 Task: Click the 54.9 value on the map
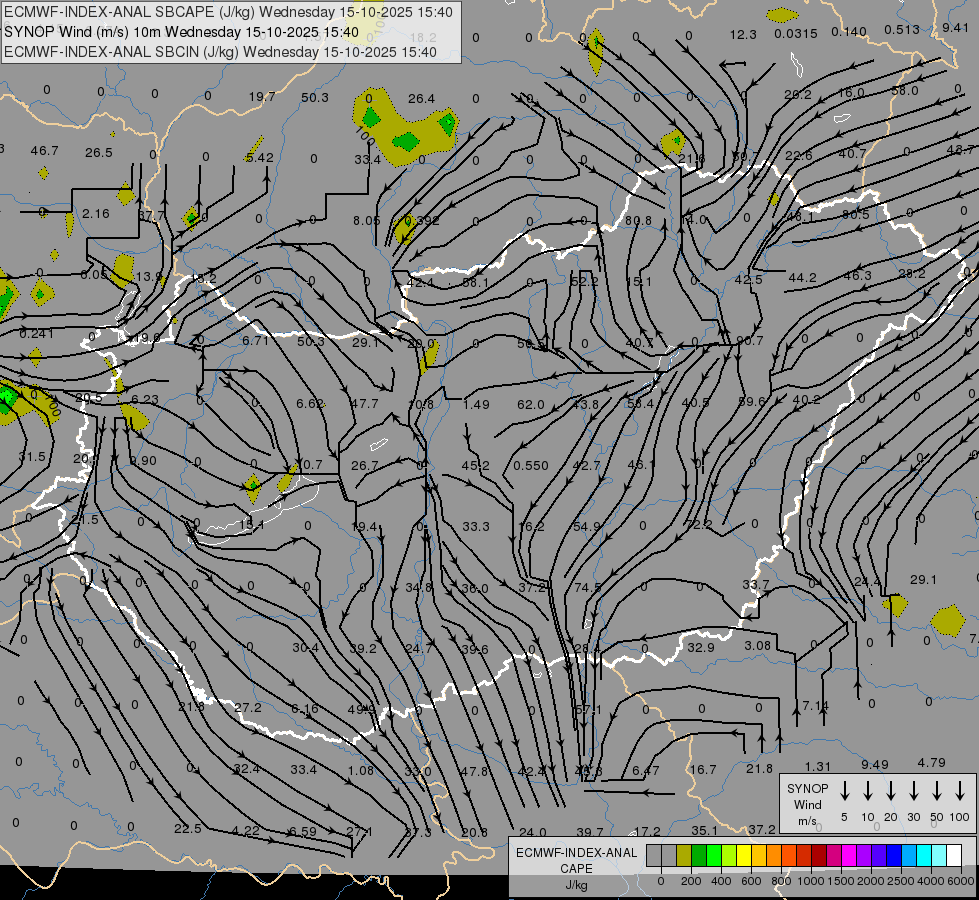pos(586,527)
